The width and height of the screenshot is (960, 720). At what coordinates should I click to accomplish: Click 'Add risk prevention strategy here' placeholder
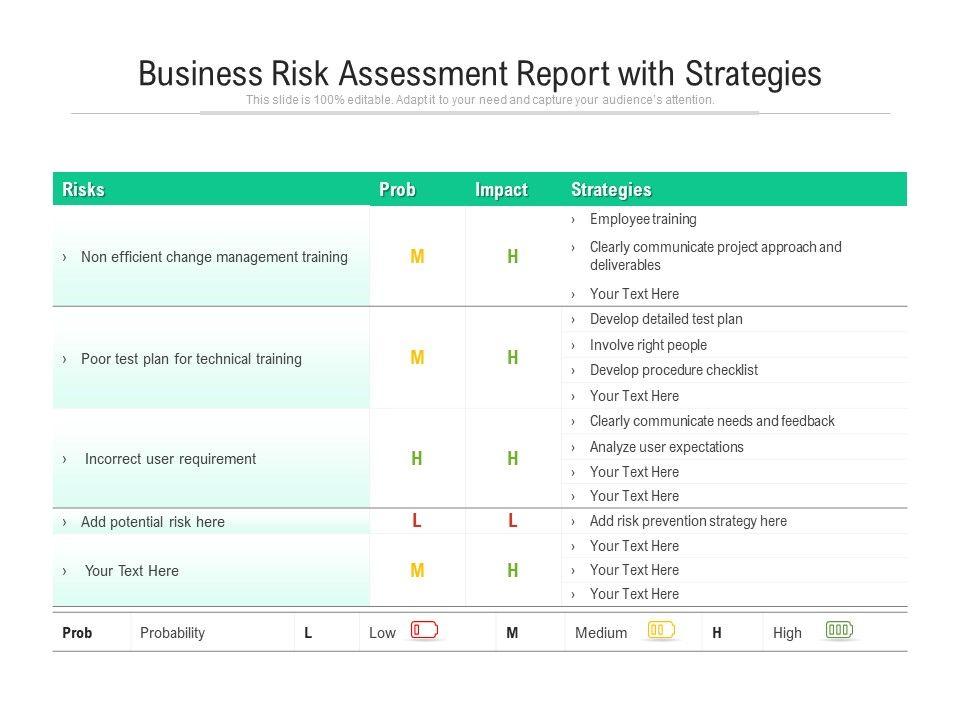(688, 521)
